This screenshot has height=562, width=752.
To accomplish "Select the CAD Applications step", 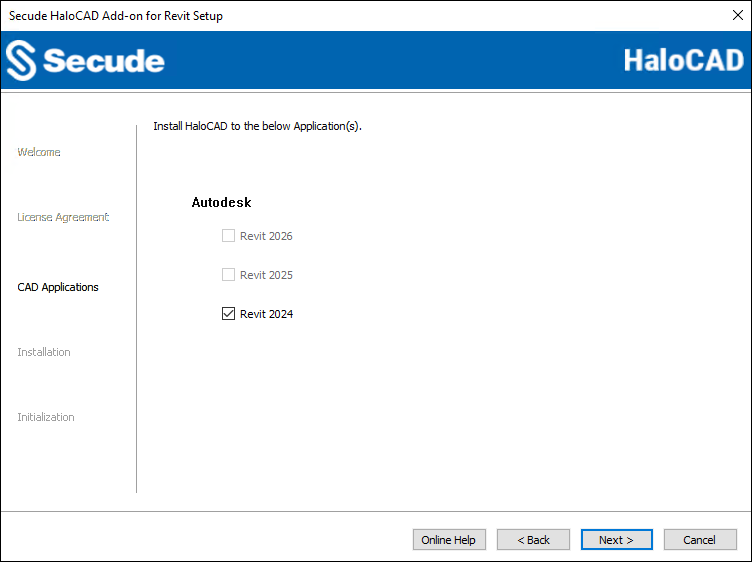I will tap(58, 287).
